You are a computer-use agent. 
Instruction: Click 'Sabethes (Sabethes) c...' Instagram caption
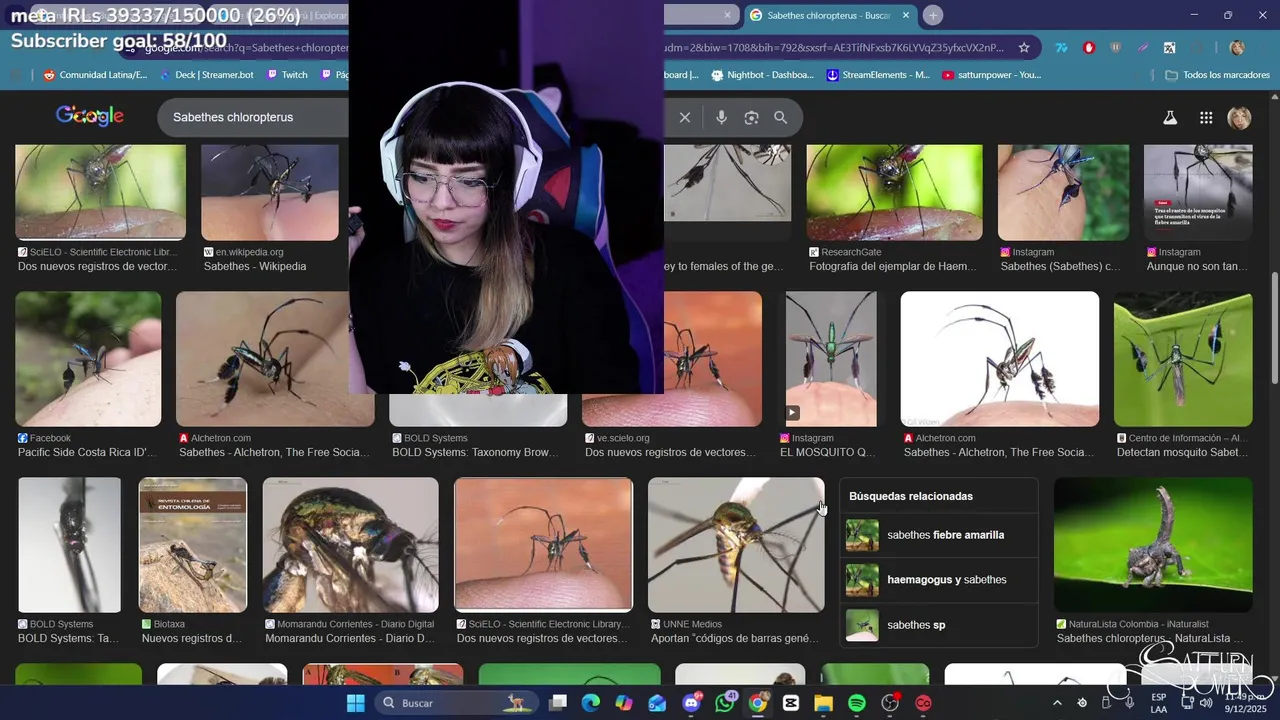1060,267
